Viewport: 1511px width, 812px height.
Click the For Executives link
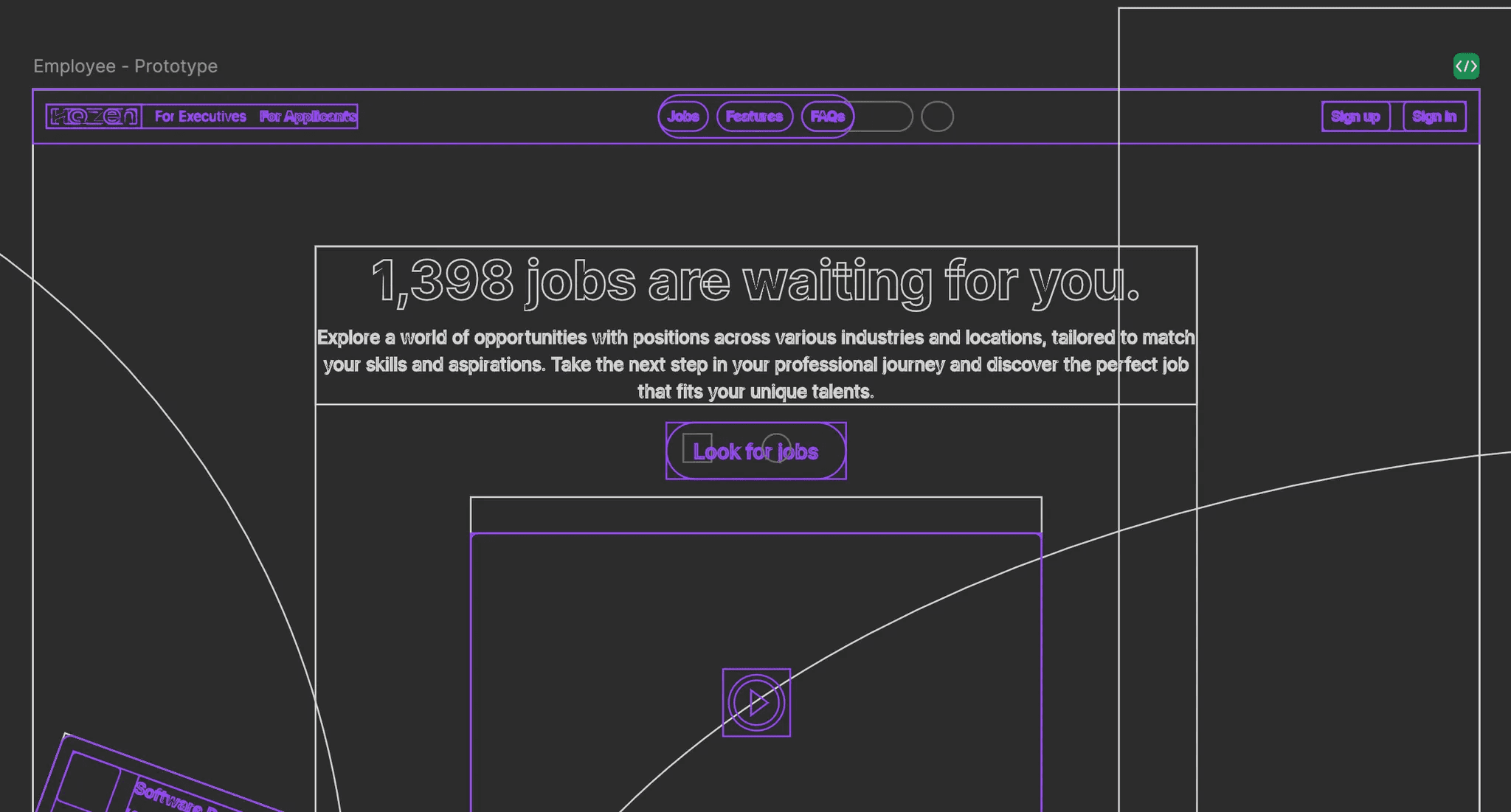pyautogui.click(x=200, y=117)
